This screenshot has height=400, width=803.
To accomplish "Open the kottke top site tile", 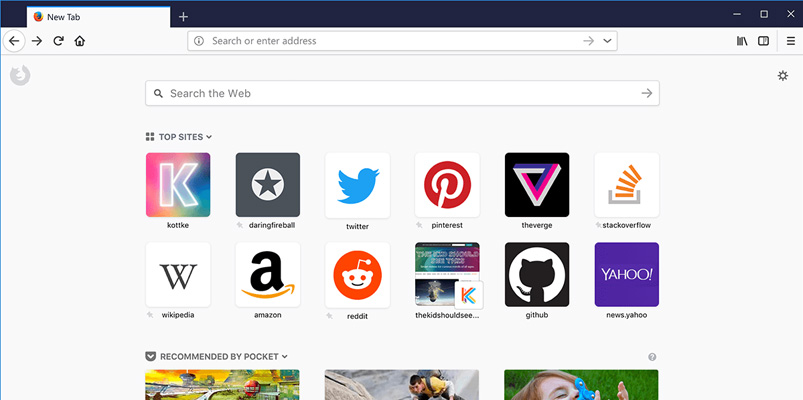I will (178, 185).
